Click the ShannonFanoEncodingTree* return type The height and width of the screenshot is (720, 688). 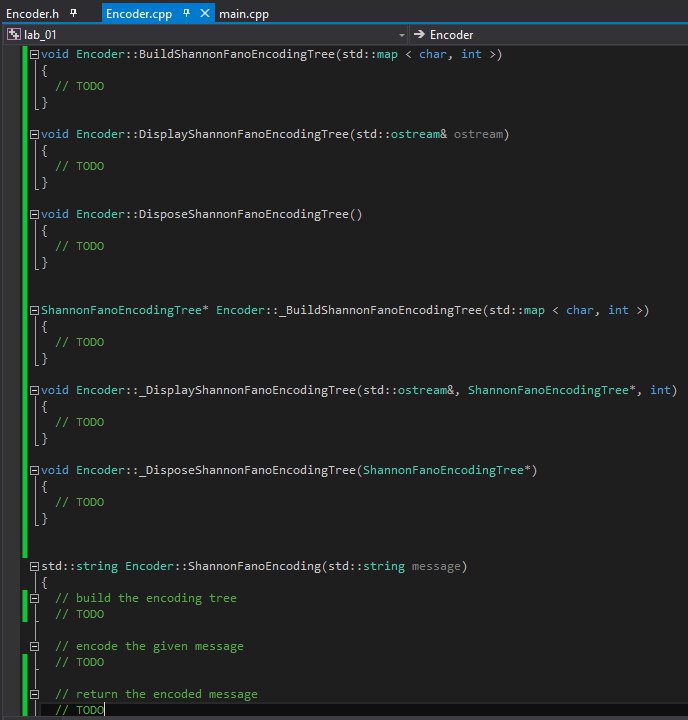click(124, 310)
